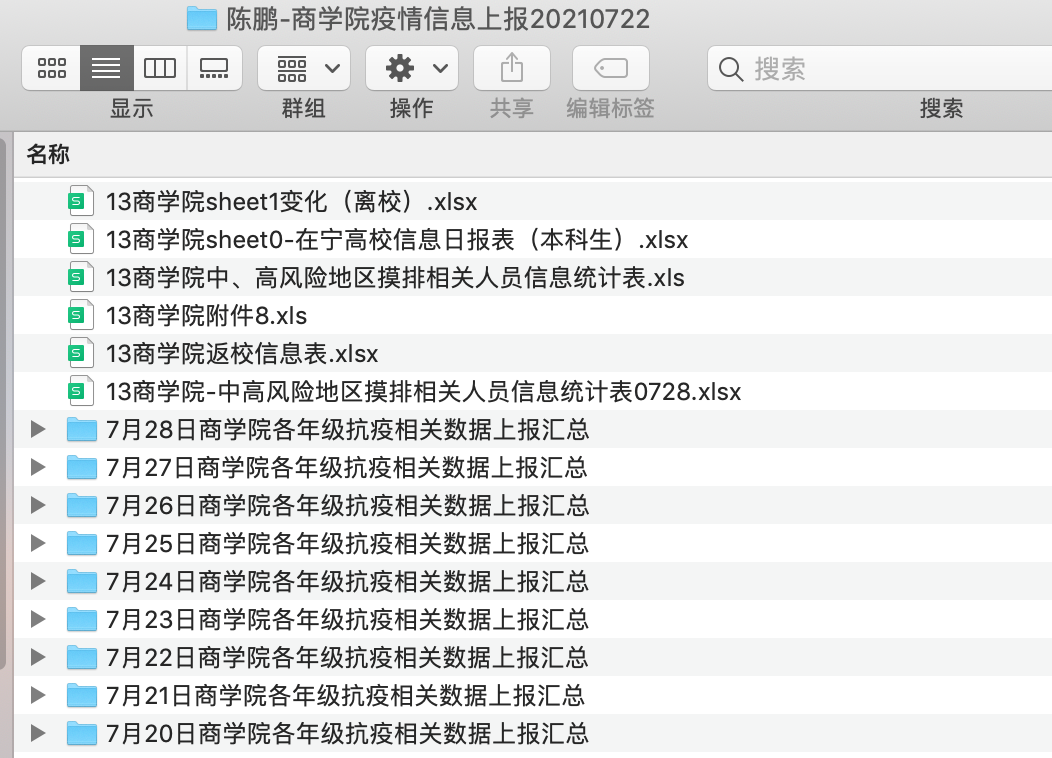
Task: Expand the 7月22日商学院 folder disclosure arrow
Action: pyautogui.click(x=38, y=658)
